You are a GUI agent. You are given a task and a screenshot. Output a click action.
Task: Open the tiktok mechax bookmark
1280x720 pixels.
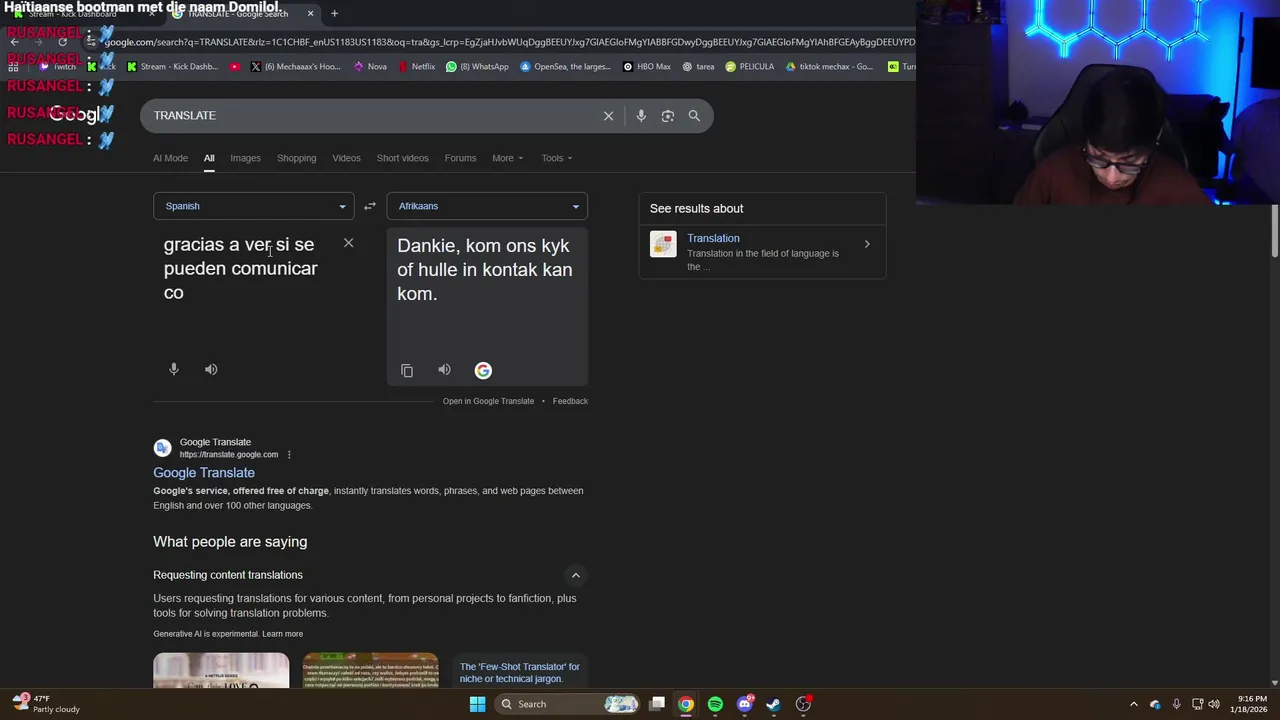click(x=829, y=67)
